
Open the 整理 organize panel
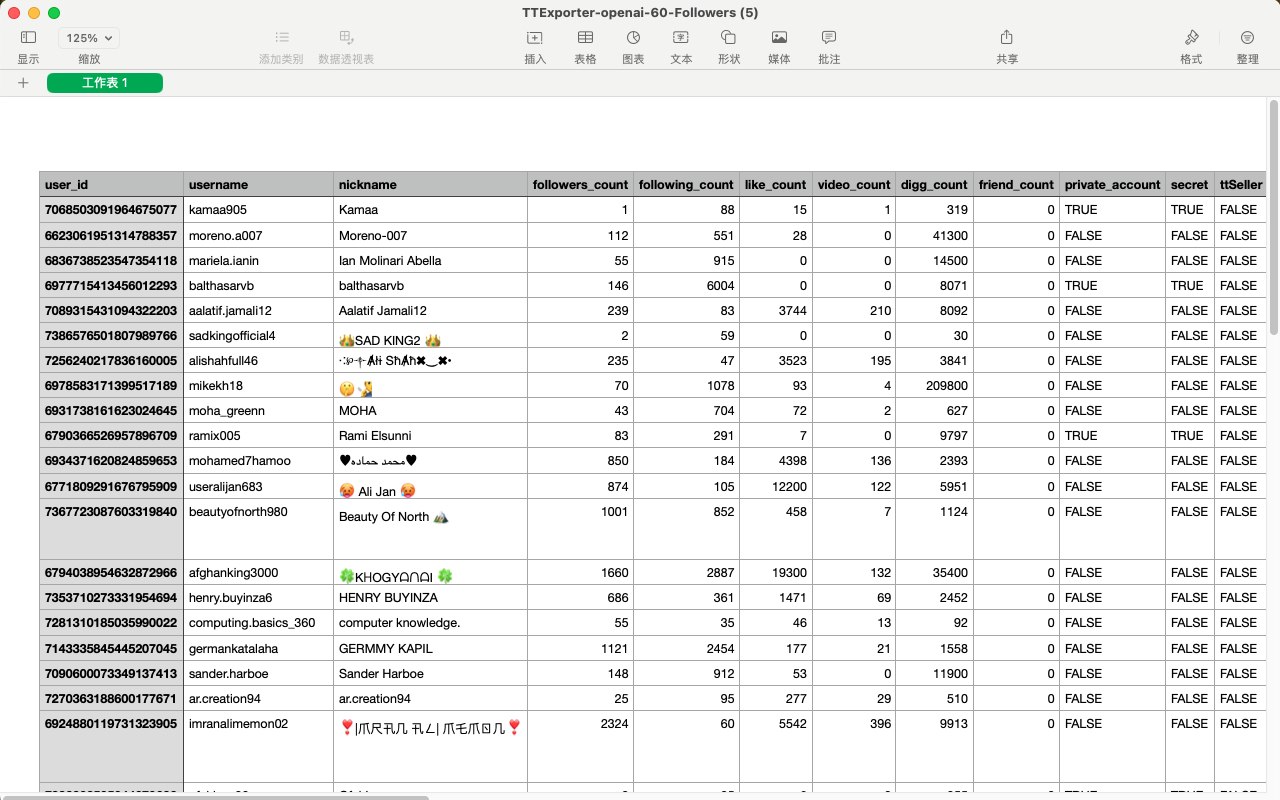tap(1247, 38)
